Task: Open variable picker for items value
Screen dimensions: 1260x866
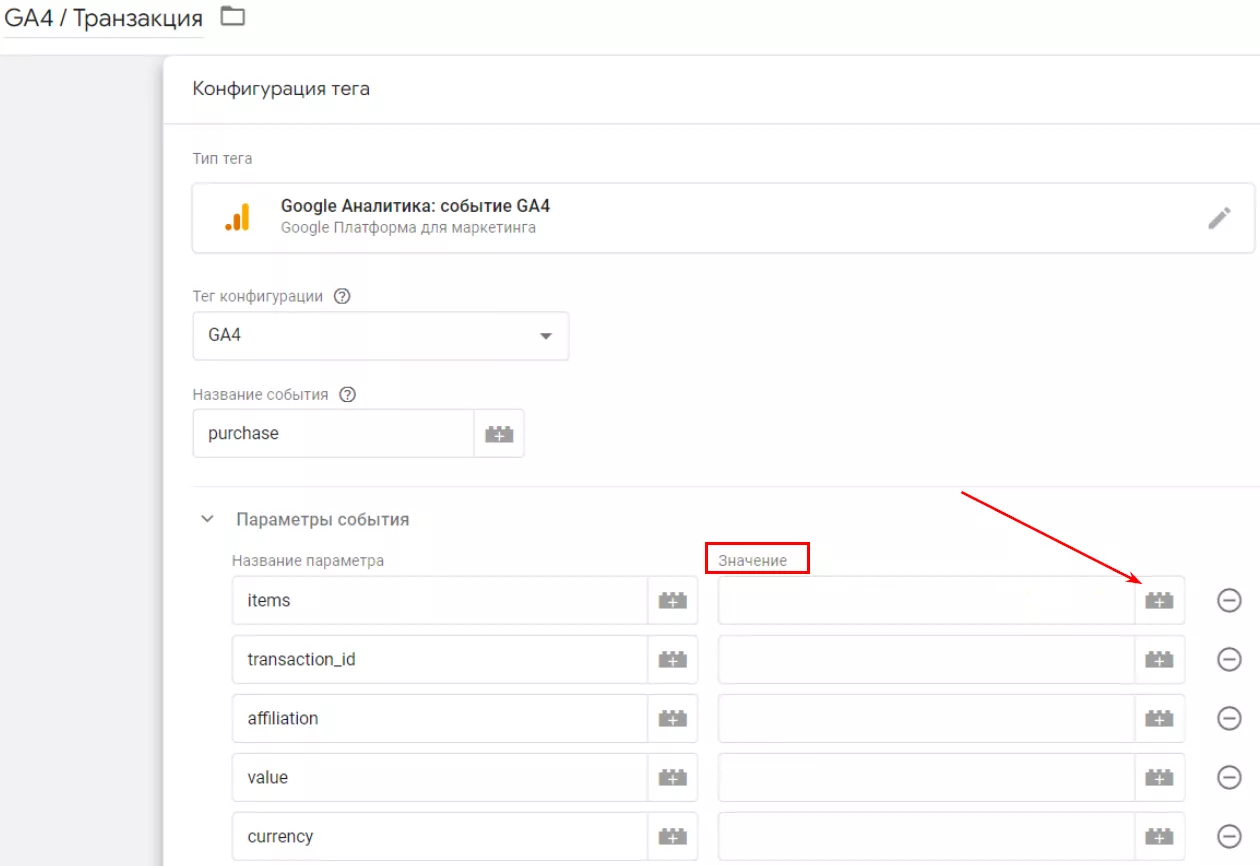Action: tap(1159, 600)
